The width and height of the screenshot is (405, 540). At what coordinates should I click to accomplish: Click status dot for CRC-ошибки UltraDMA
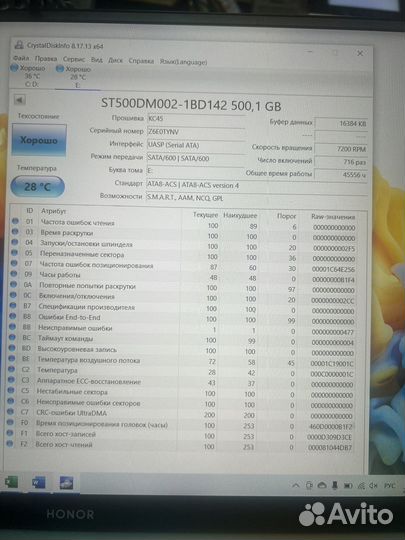(10, 411)
